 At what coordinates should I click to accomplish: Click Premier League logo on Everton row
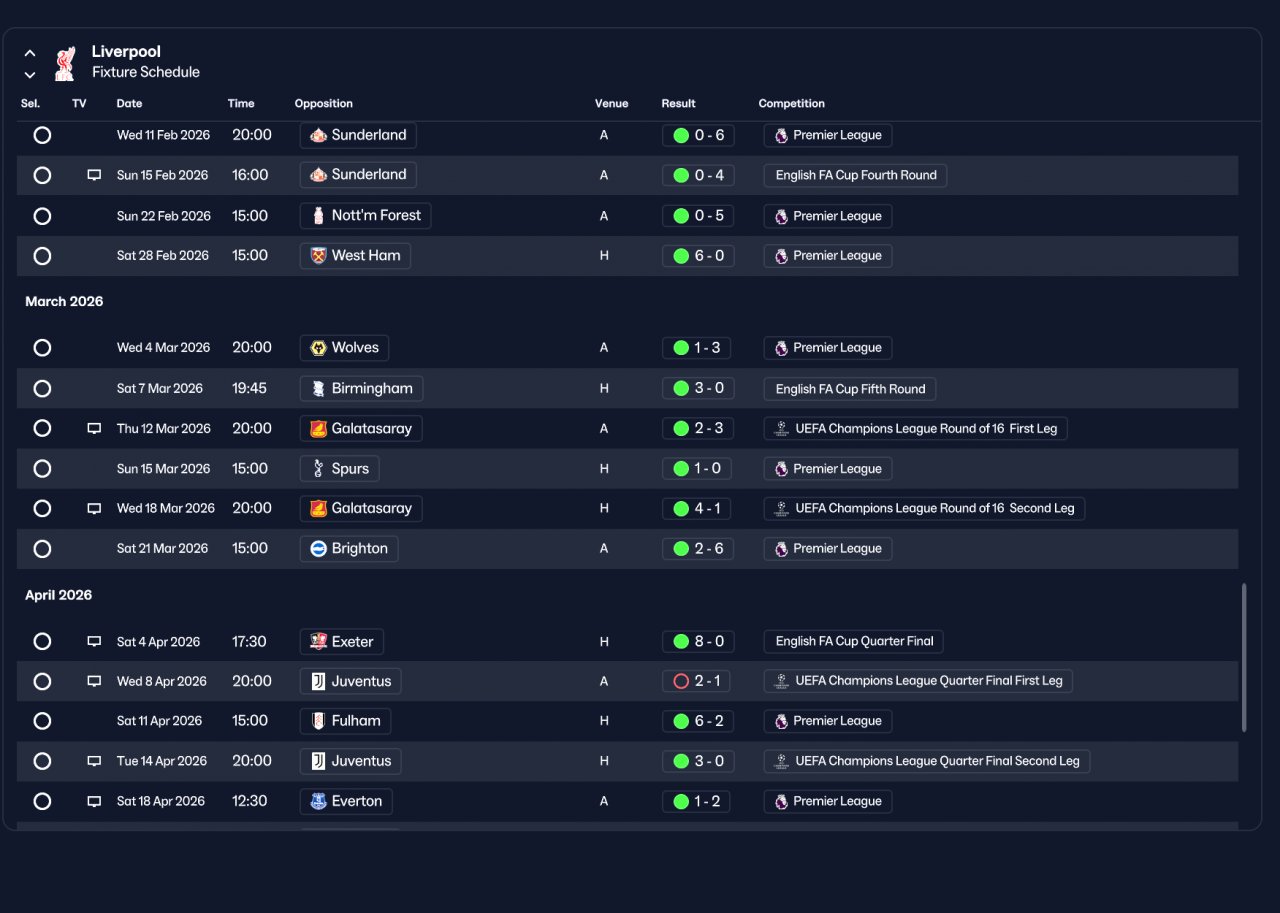pyautogui.click(x=781, y=801)
